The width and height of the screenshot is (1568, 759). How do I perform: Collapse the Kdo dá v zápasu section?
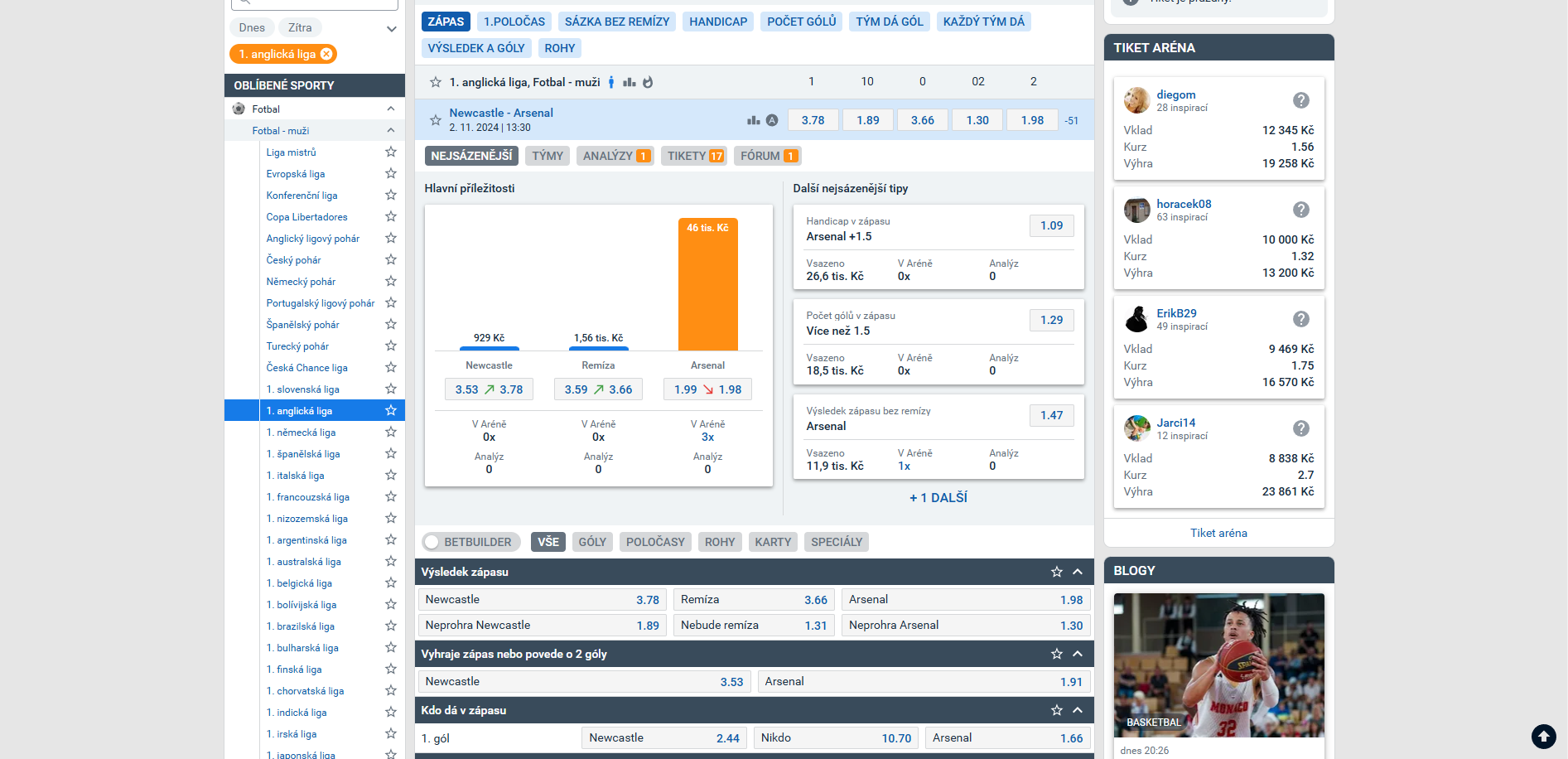click(1078, 710)
